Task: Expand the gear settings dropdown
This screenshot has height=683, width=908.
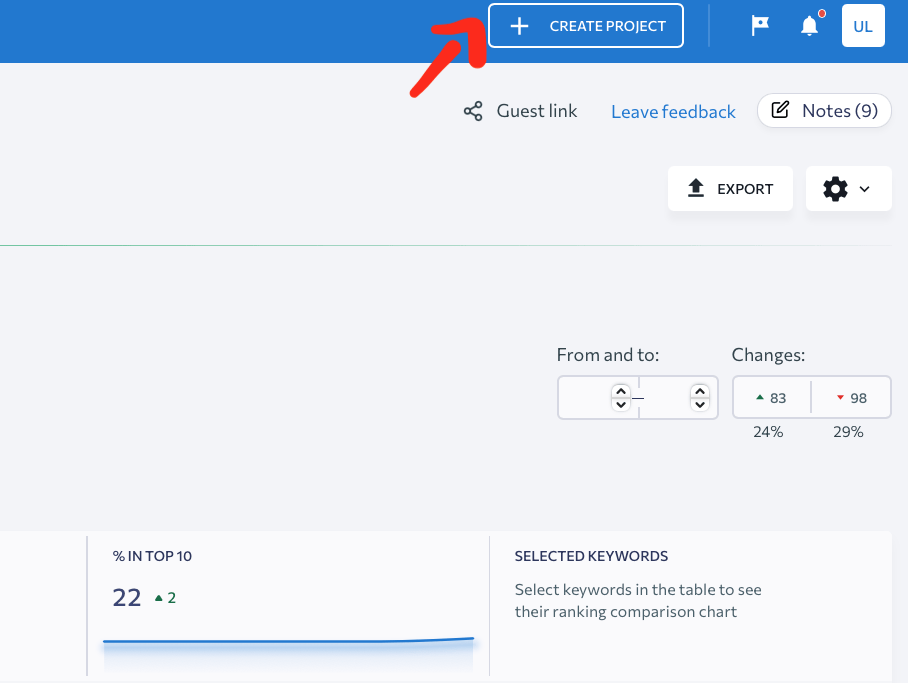Action: pos(848,188)
